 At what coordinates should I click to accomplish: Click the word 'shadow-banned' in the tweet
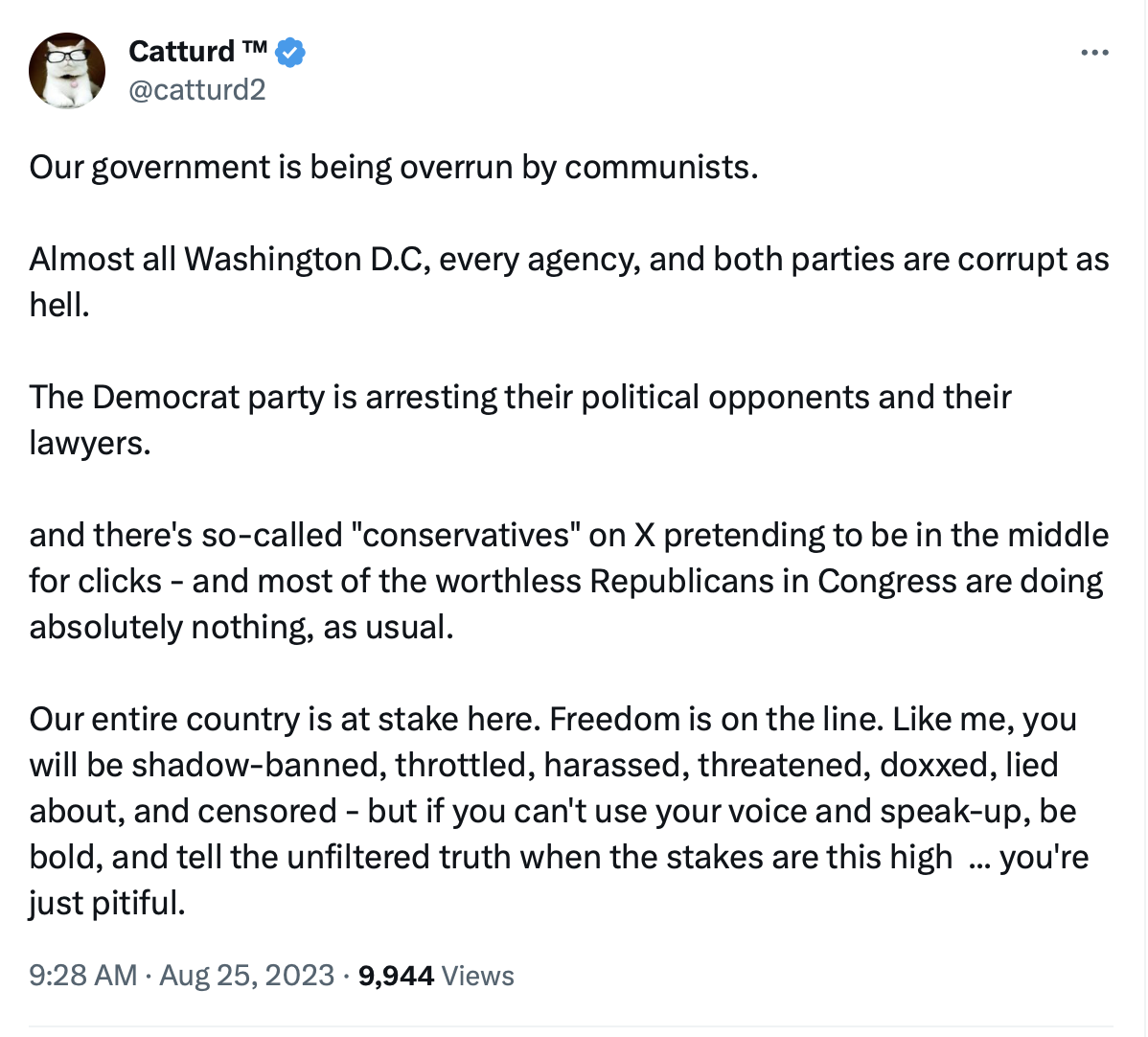259,766
